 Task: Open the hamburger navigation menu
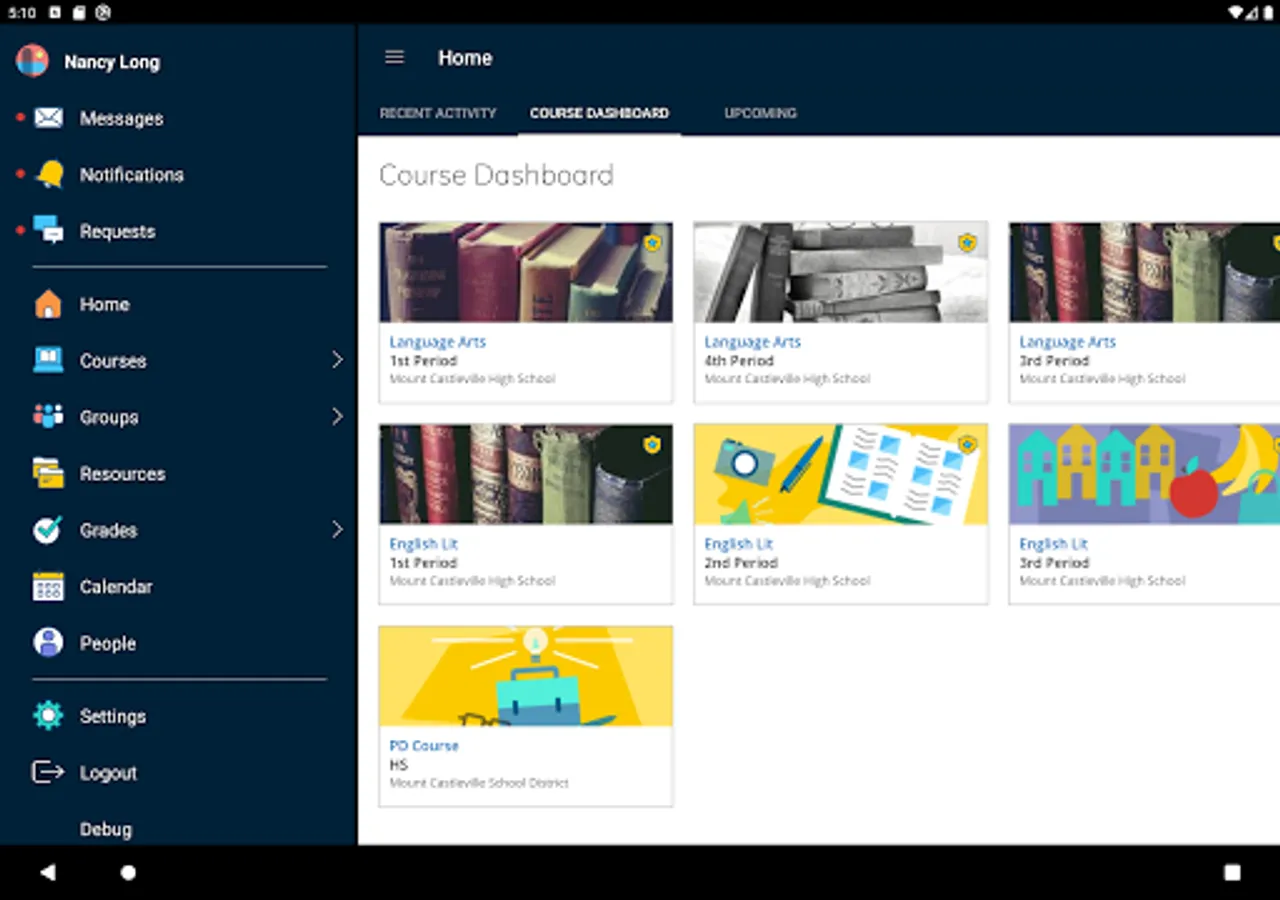coord(395,58)
